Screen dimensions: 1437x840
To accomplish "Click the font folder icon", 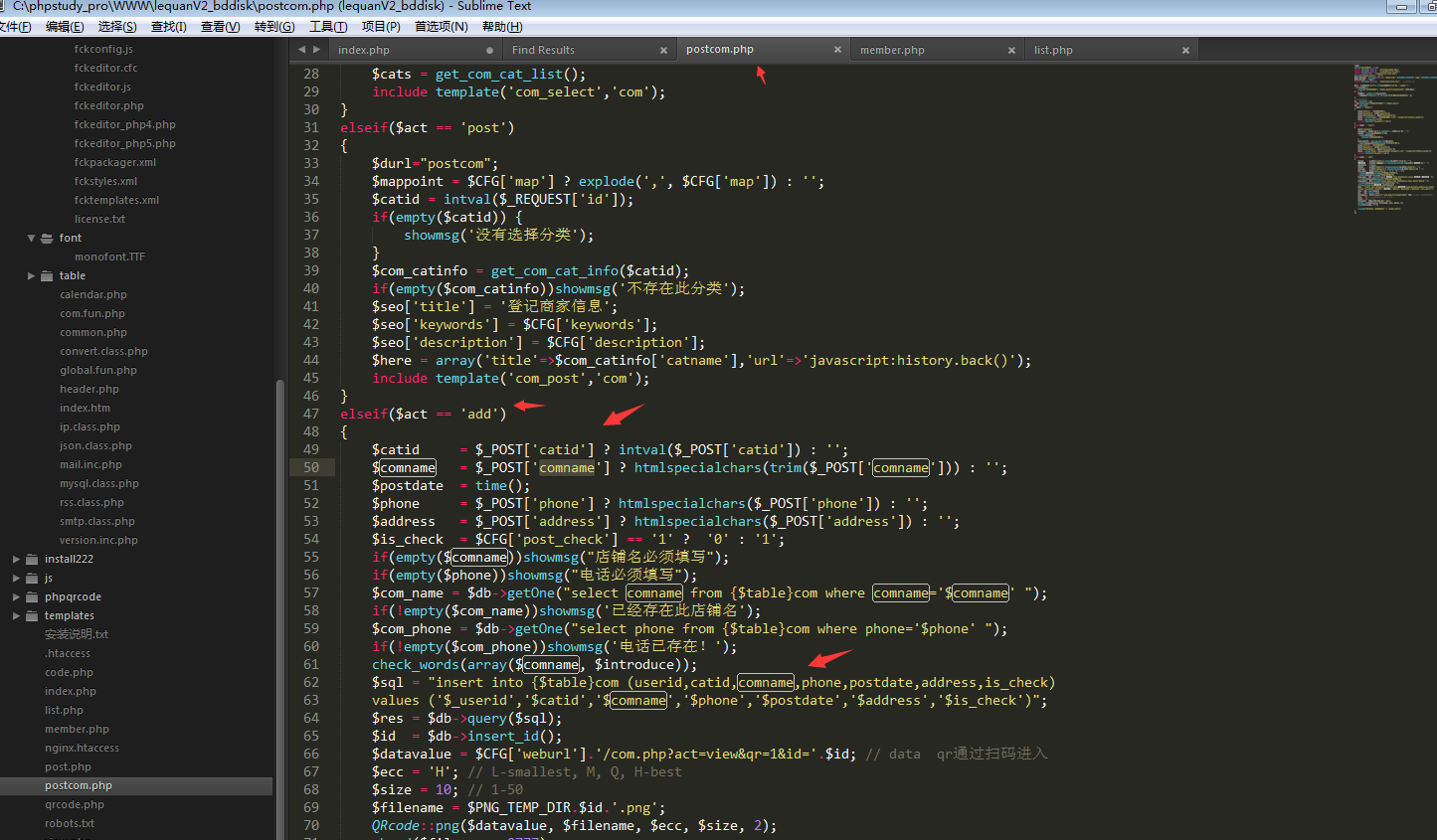I will (47, 239).
